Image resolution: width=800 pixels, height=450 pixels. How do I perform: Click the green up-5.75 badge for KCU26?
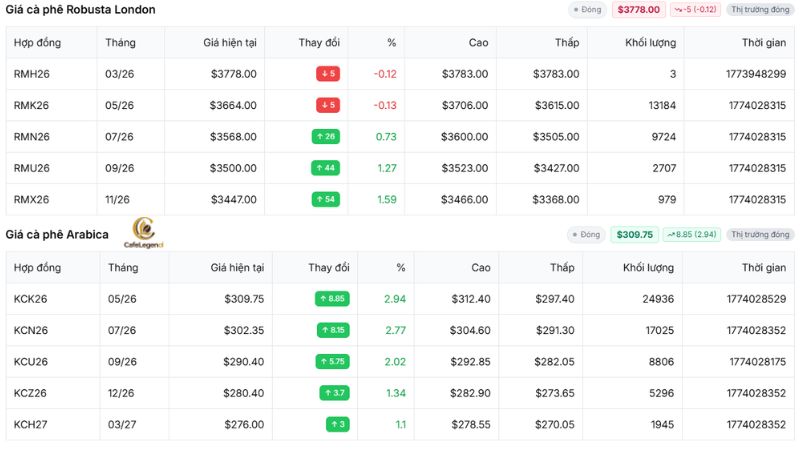[x=332, y=362]
